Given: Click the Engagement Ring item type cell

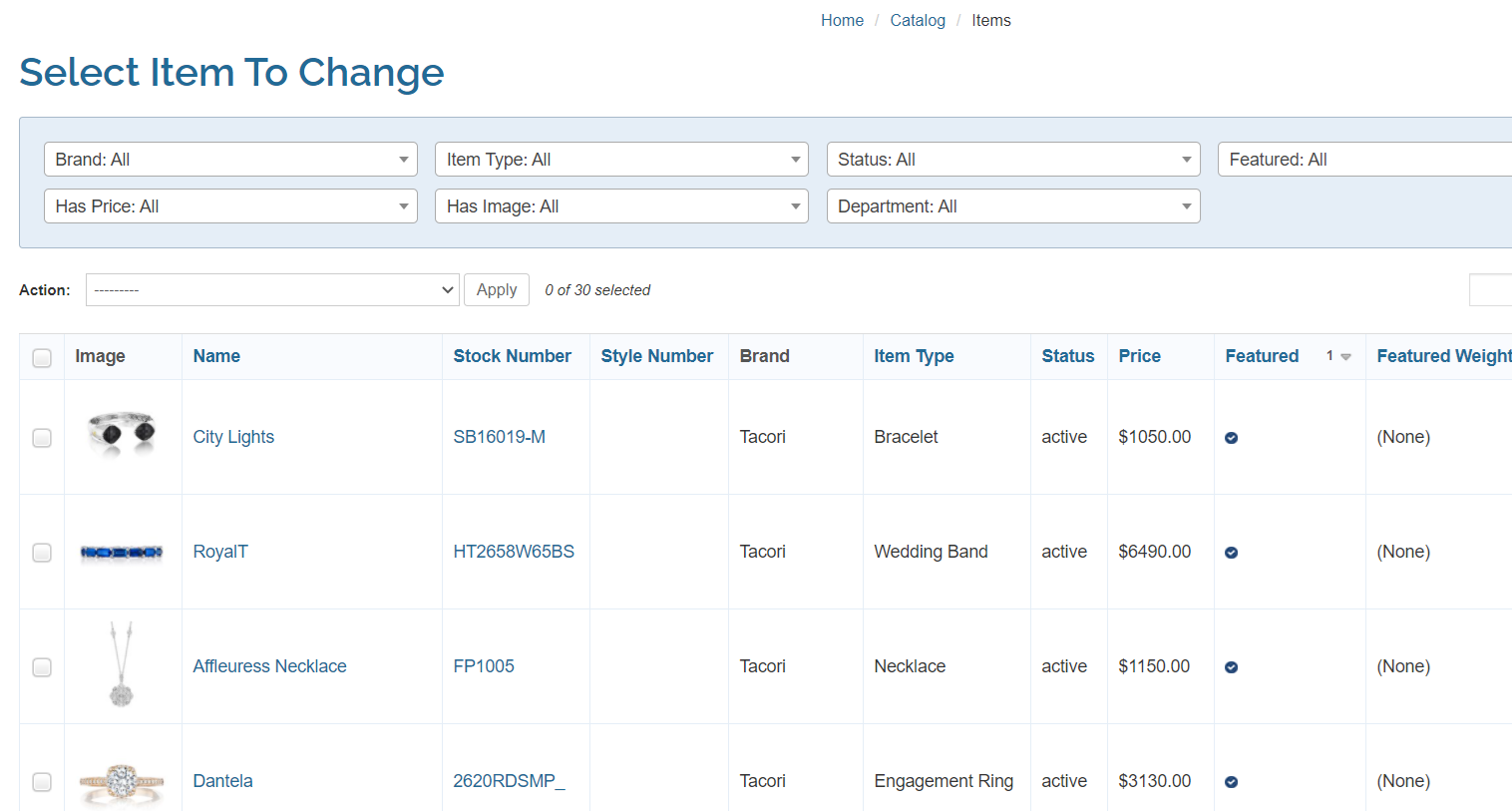Looking at the screenshot, I should tap(944, 781).
